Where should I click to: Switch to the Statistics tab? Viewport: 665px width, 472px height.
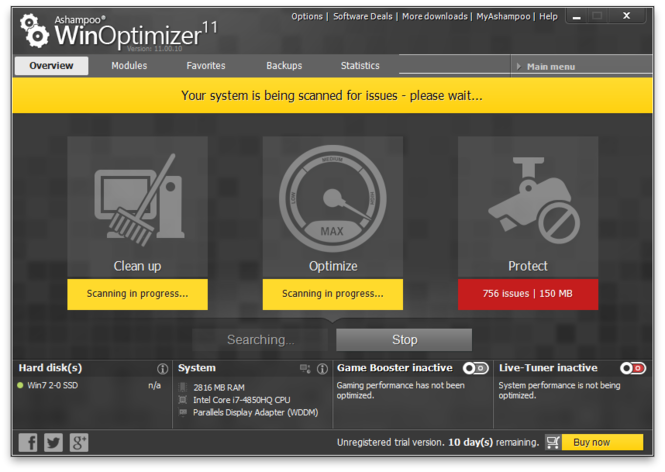[x=360, y=66]
